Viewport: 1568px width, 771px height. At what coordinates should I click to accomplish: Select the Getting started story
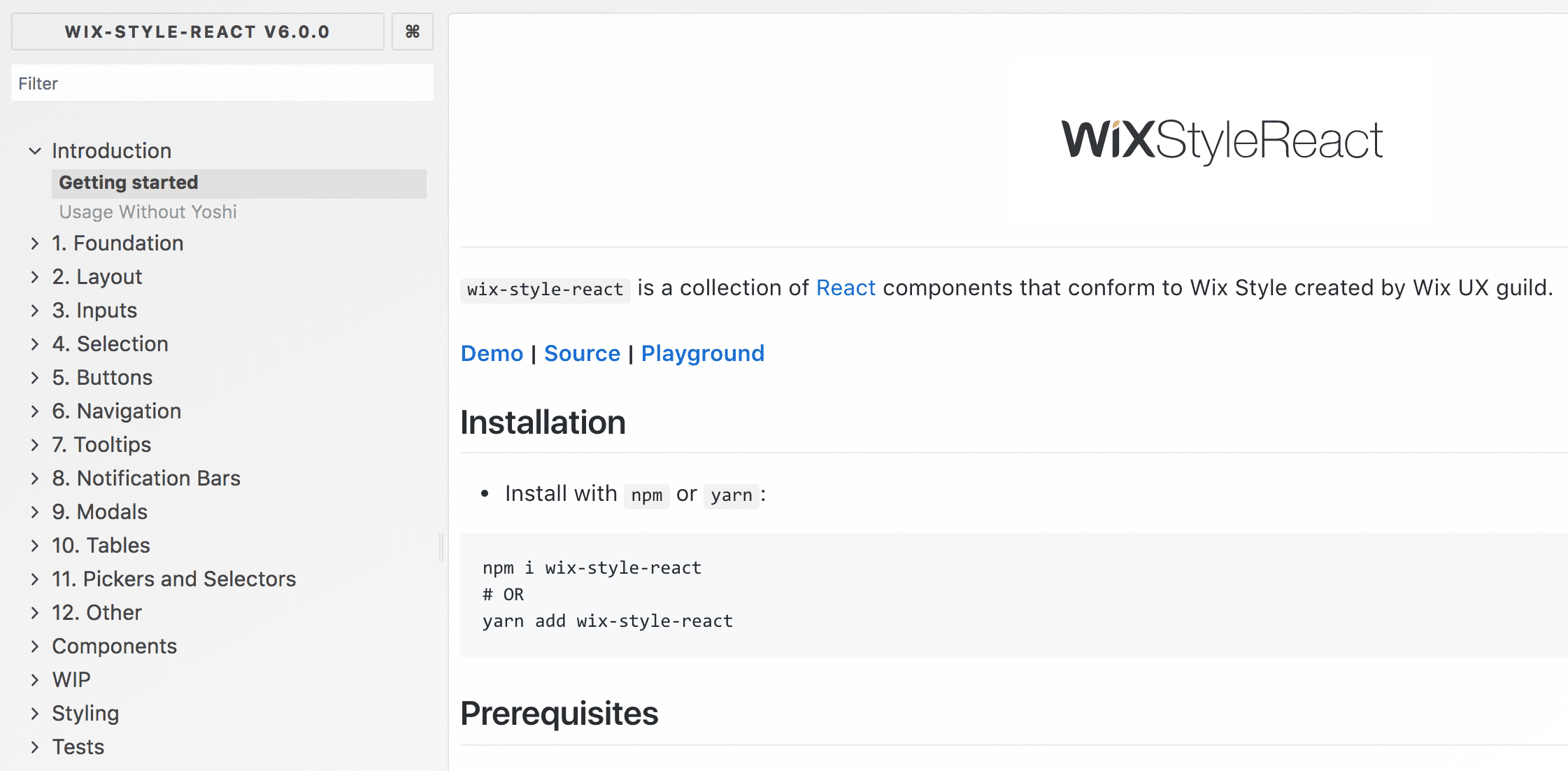238,183
